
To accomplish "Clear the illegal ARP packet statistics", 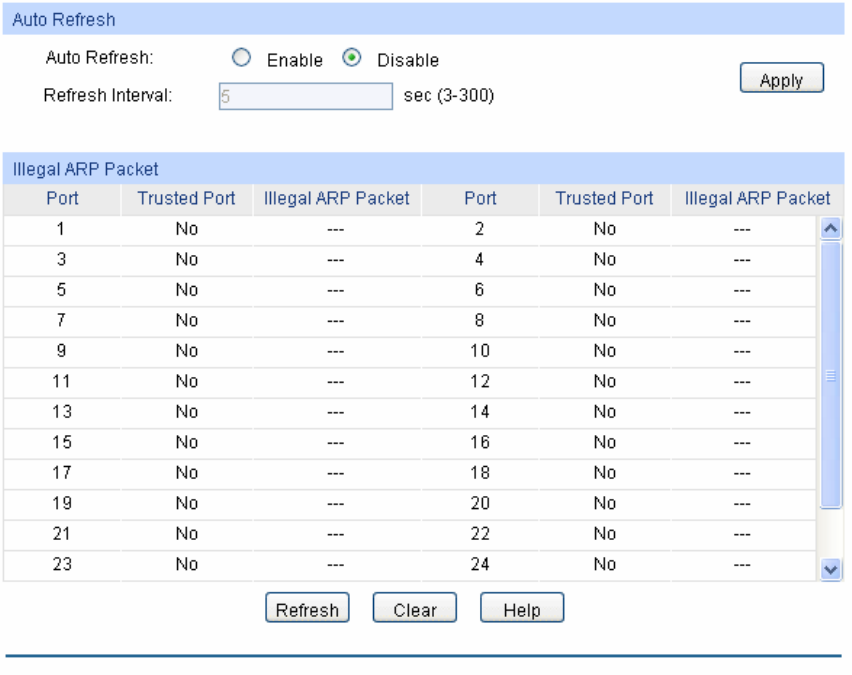I will (414, 609).
